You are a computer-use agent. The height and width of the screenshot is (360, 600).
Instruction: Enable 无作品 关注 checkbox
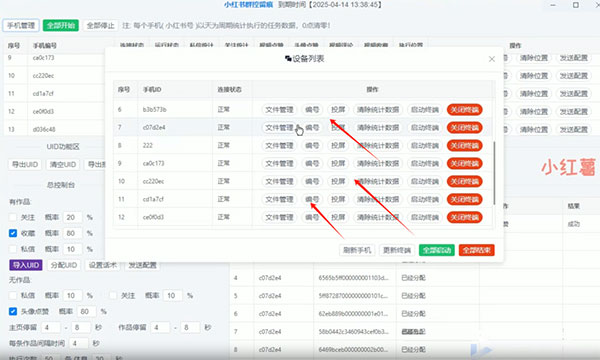click(113, 296)
